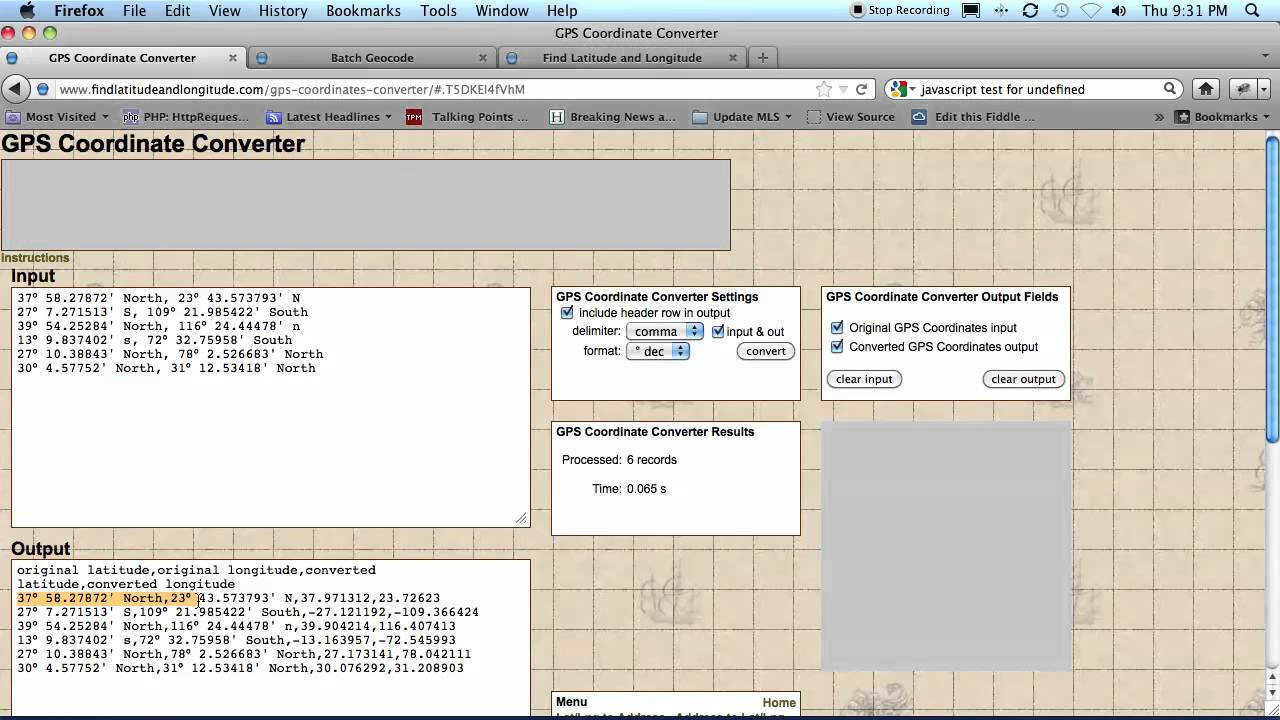Viewport: 1280px width, 720px height.
Task: Click the Time Machine clock icon
Action: (x=1061, y=10)
